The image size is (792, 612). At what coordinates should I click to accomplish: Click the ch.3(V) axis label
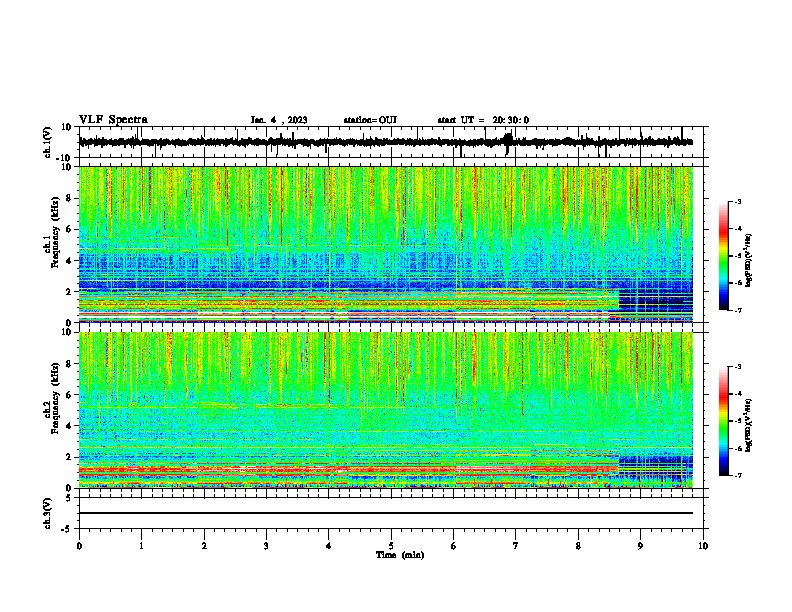(x=48, y=513)
